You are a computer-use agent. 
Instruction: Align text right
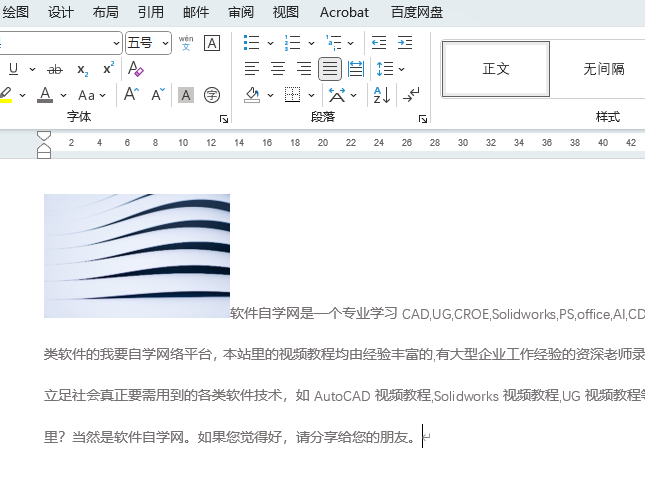click(x=304, y=69)
